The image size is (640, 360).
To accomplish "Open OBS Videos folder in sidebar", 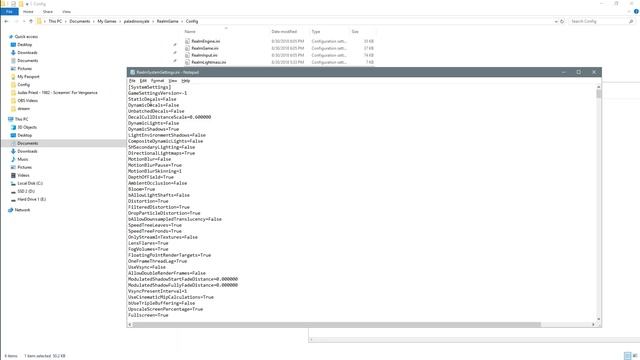I will pyautogui.click(x=27, y=100).
